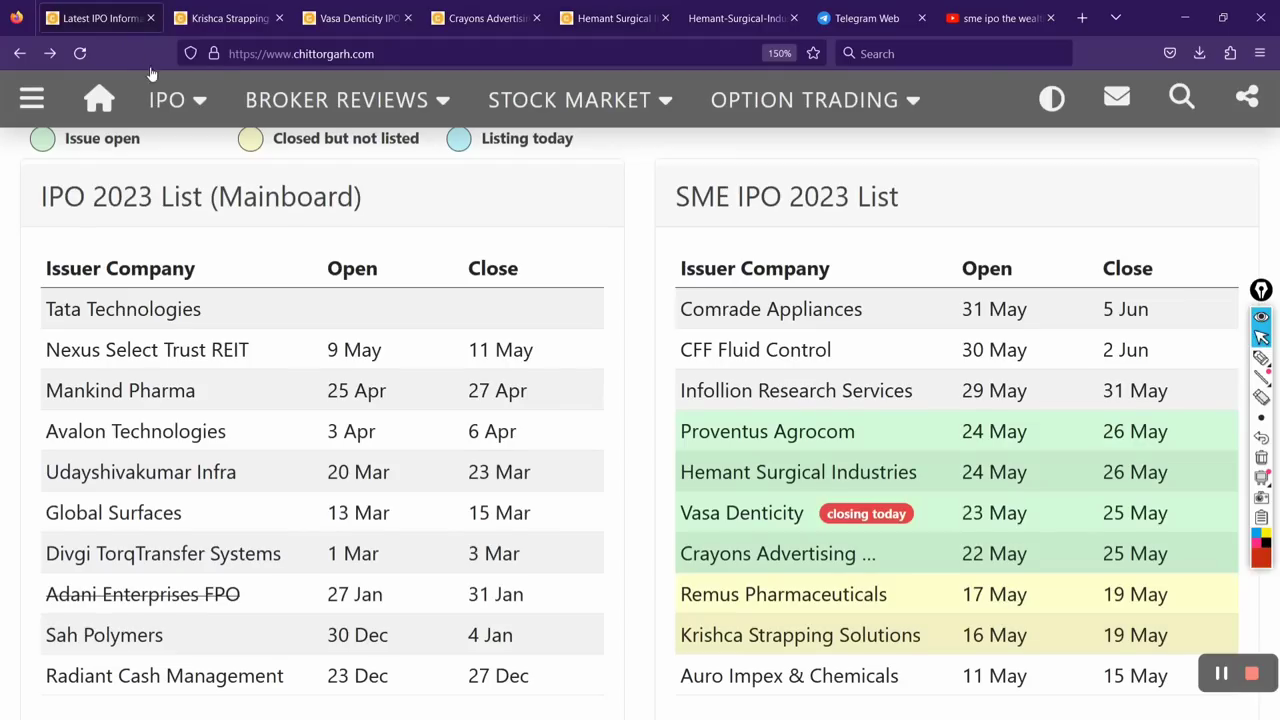
Task: Take a screenshot with the camera icon
Action: pyautogui.click(x=1261, y=498)
